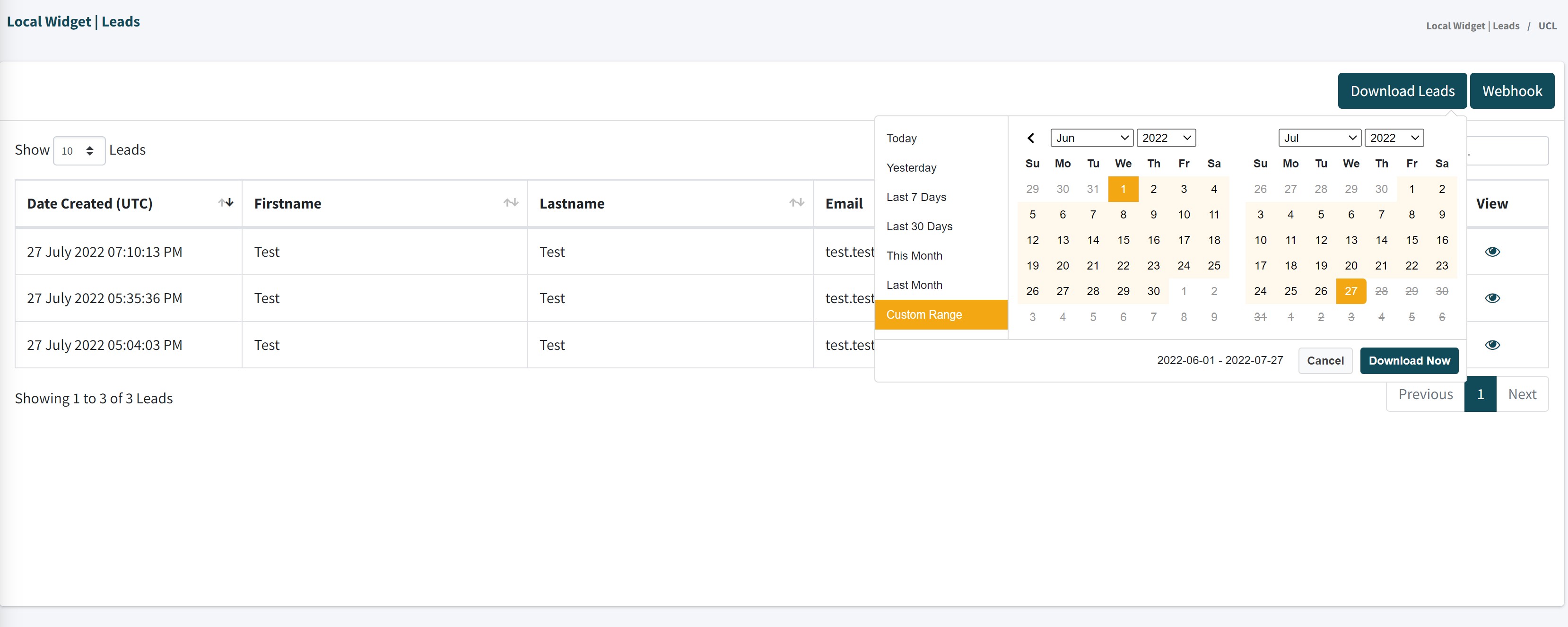1568x627 pixels.
Task: Click the Download Leads button
Action: pos(1402,91)
